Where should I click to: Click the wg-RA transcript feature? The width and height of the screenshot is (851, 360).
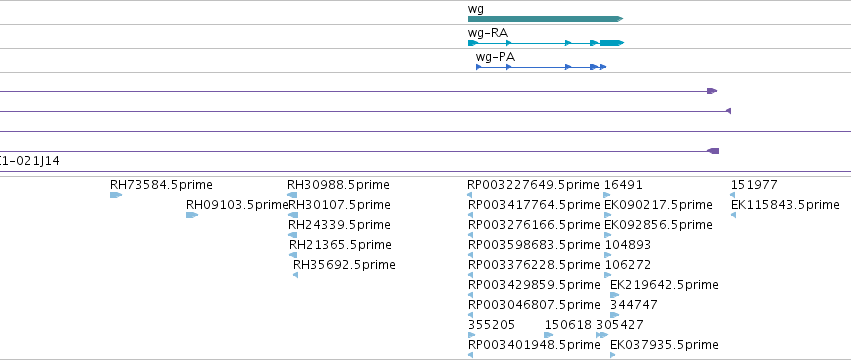pyautogui.click(x=546, y=43)
